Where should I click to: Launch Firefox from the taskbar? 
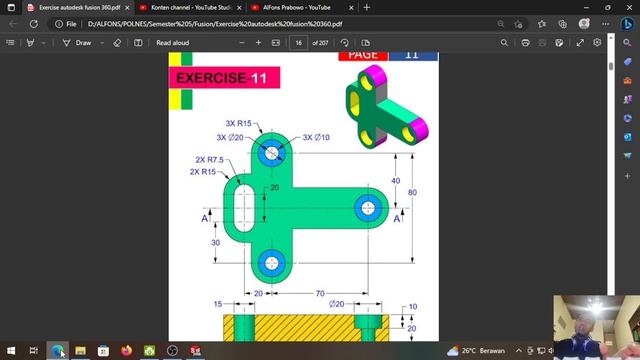(x=127, y=351)
